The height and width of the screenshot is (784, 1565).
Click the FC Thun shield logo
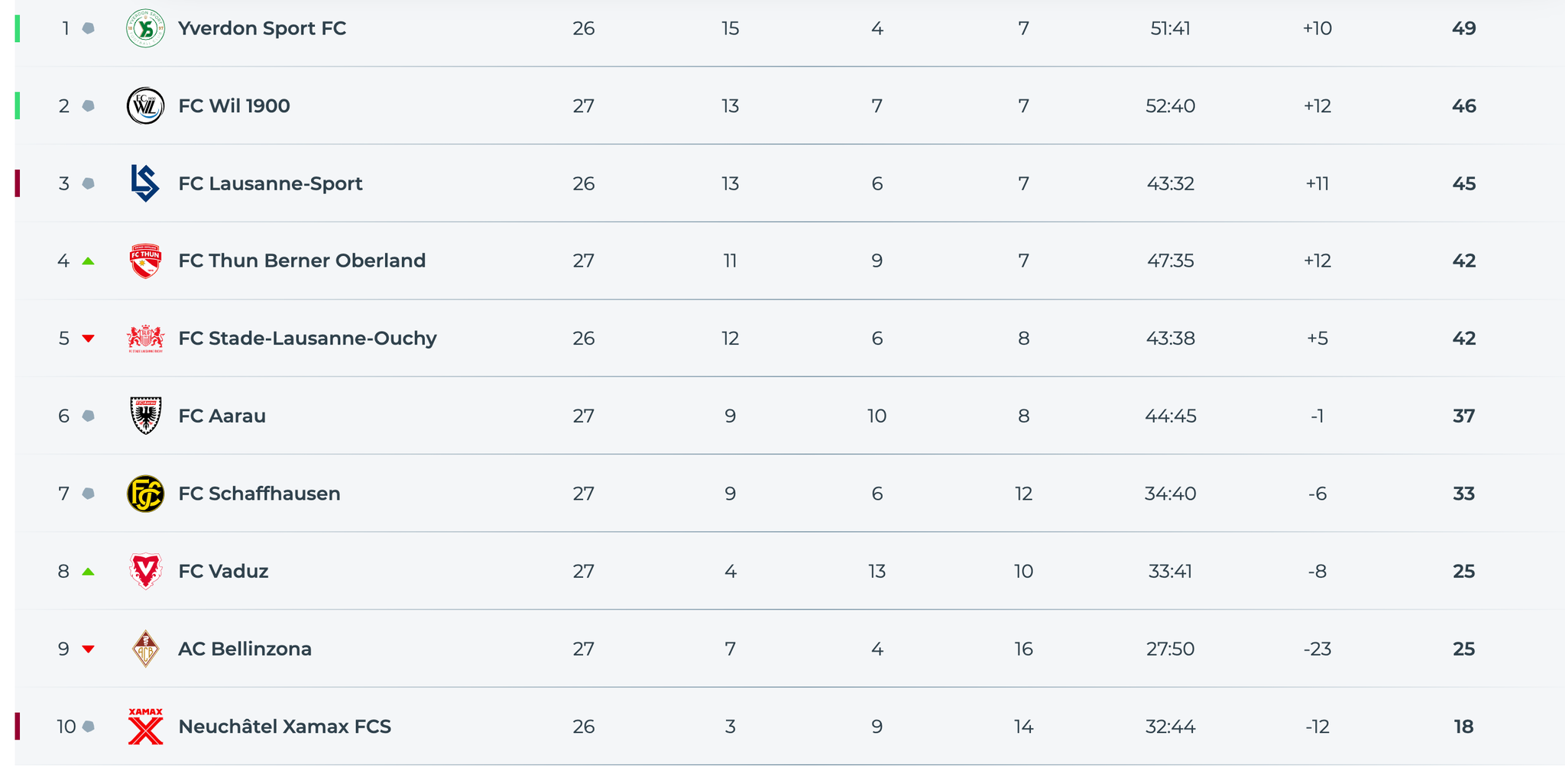click(x=145, y=261)
